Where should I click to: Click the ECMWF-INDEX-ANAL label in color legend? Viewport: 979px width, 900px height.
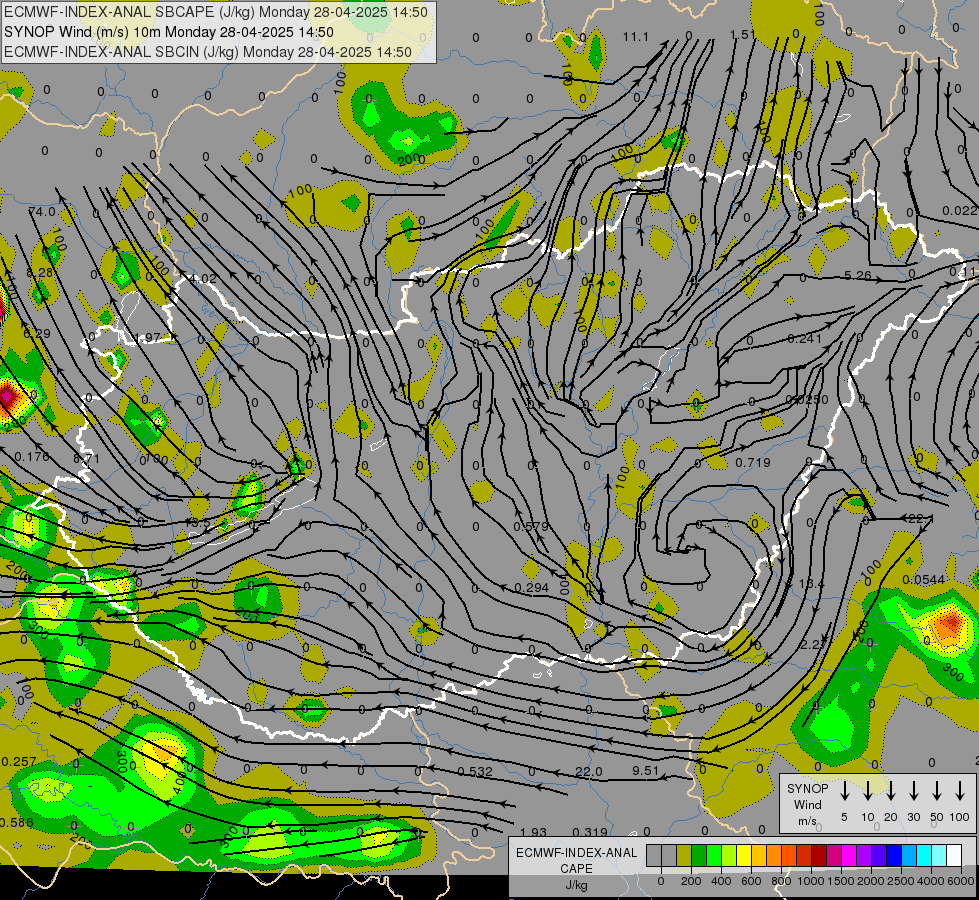coord(576,853)
